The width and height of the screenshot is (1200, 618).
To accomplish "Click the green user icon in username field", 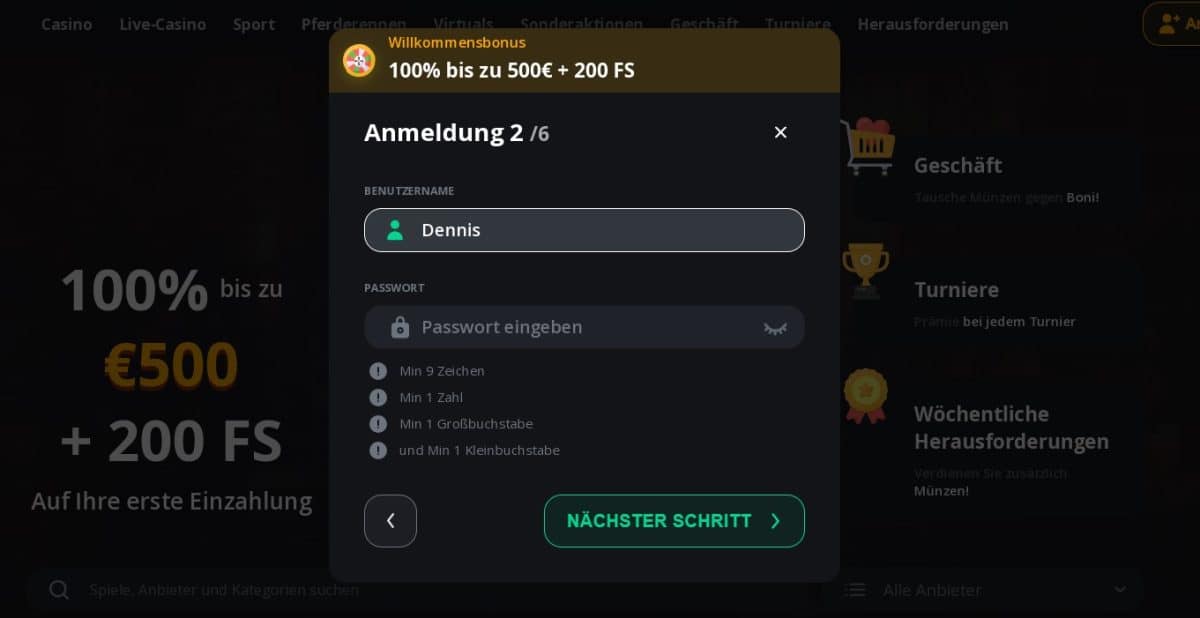I will (395, 230).
